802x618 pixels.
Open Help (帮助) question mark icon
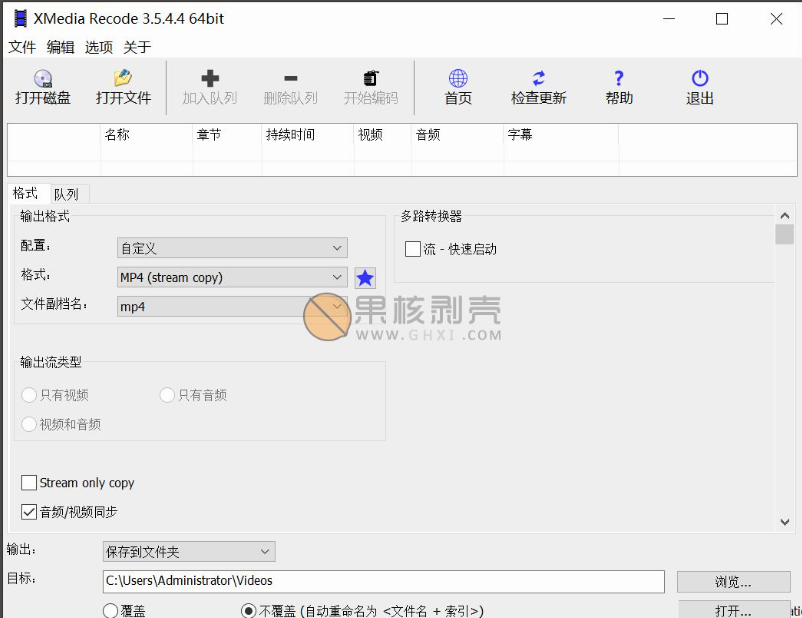pyautogui.click(x=619, y=78)
